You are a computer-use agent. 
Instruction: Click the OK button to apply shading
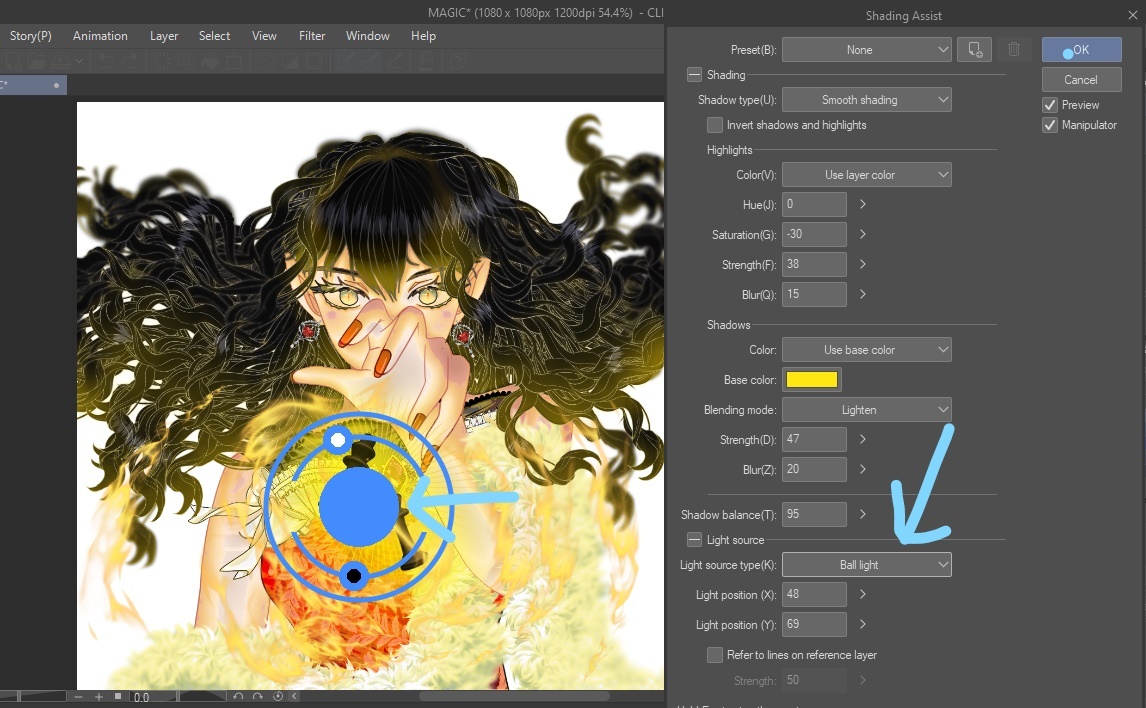click(x=1081, y=49)
